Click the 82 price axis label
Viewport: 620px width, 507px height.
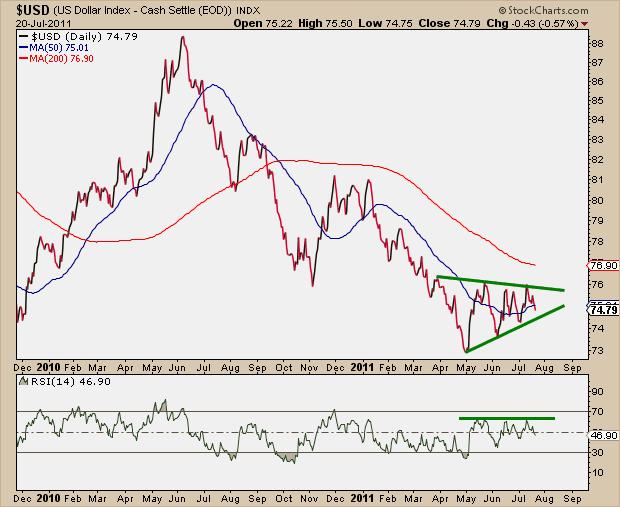pos(597,160)
